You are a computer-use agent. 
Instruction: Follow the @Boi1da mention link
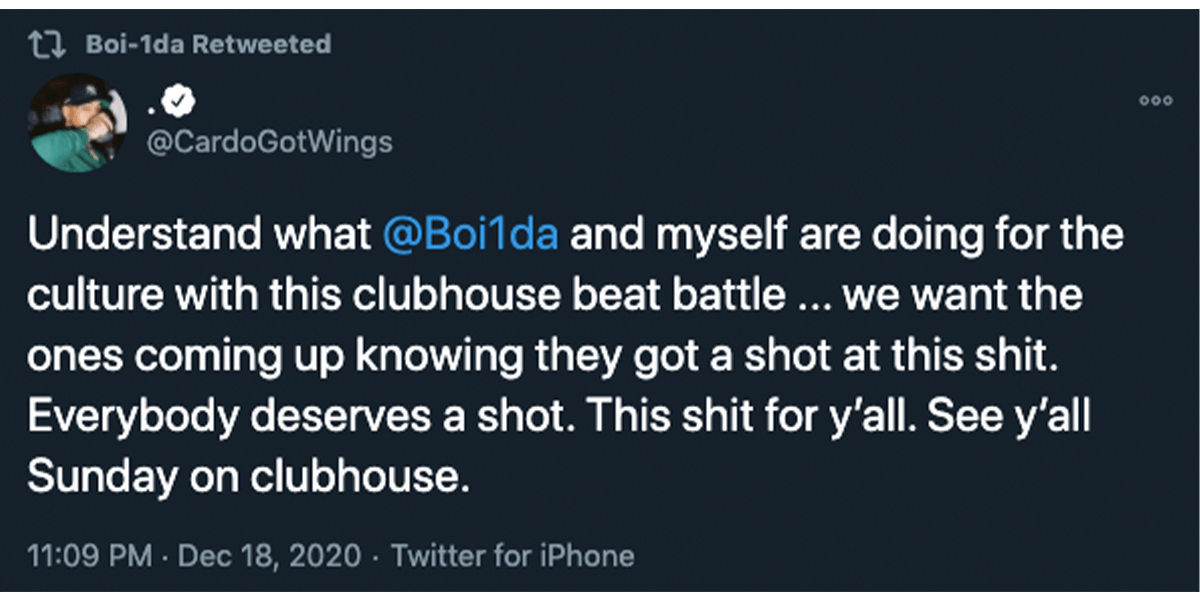[472, 237]
